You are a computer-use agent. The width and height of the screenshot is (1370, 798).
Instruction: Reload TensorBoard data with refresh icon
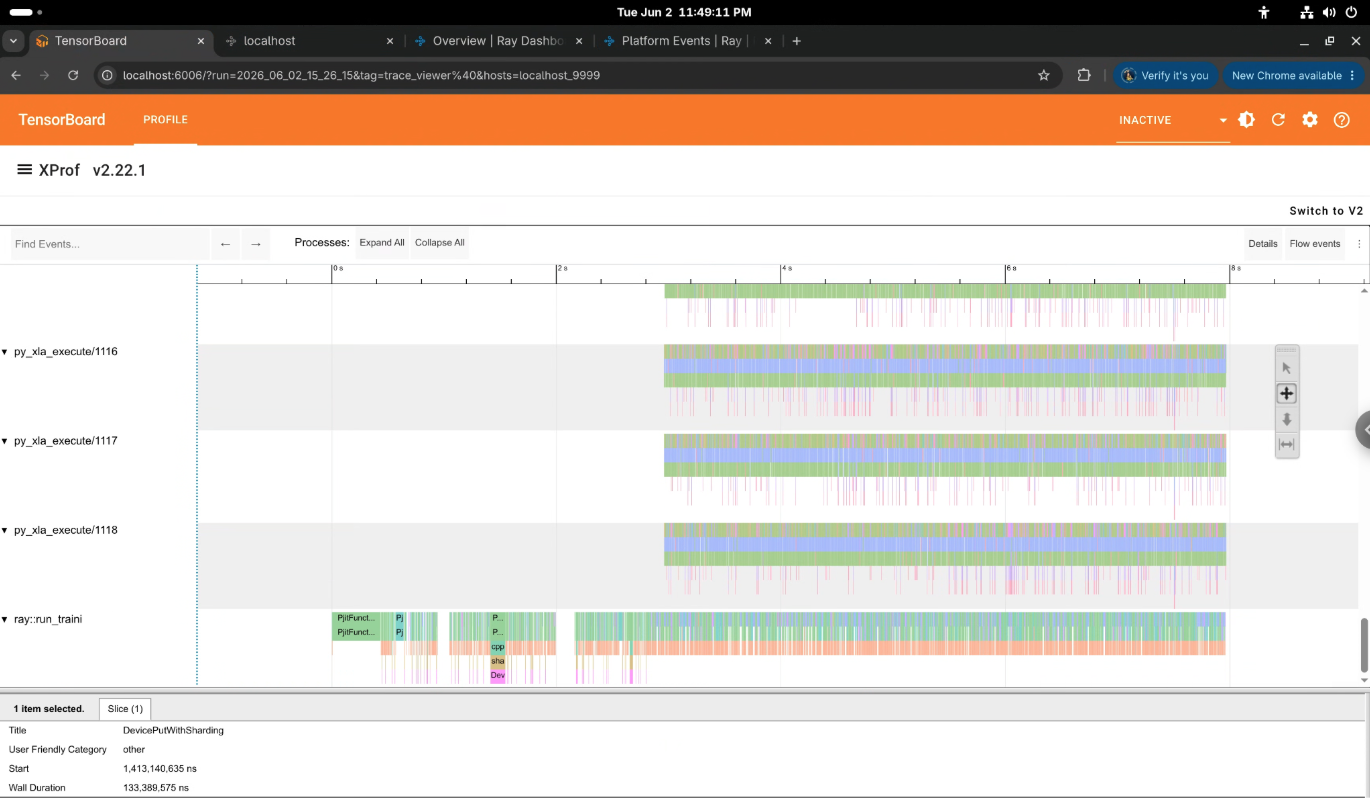click(1278, 120)
